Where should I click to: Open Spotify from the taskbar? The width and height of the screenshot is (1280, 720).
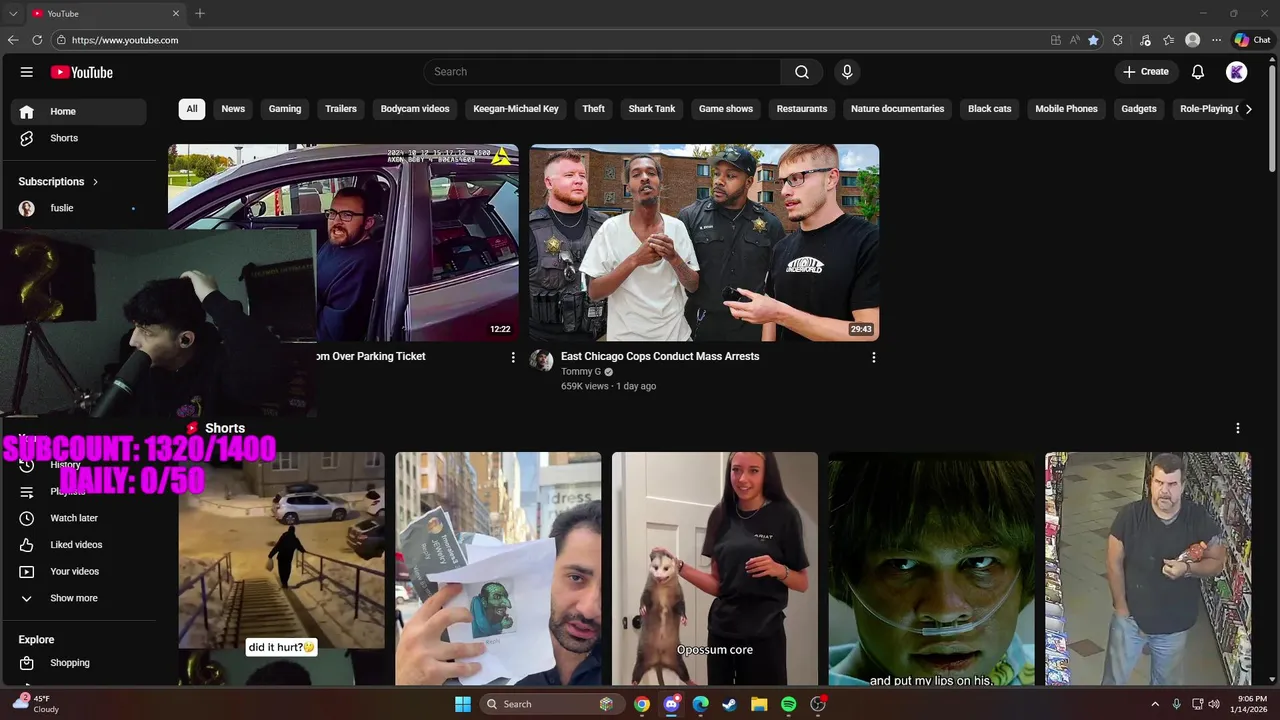point(788,704)
